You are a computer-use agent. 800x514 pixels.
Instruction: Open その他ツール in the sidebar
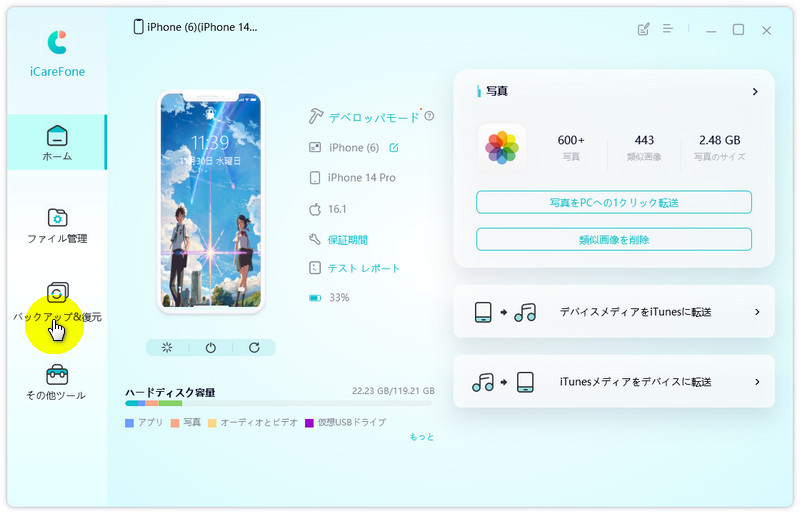[x=57, y=383]
